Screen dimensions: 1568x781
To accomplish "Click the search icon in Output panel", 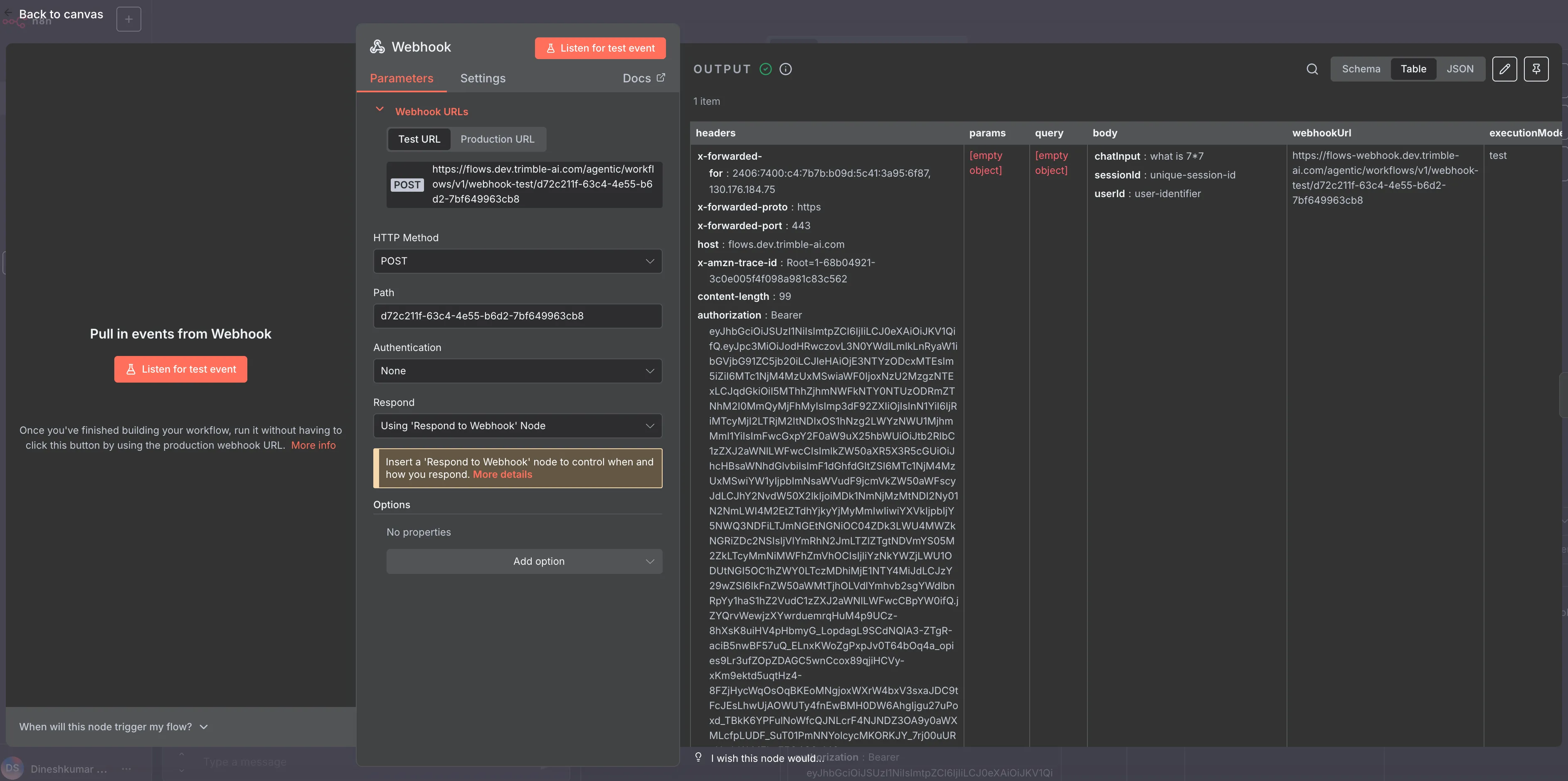I will pyautogui.click(x=1312, y=69).
